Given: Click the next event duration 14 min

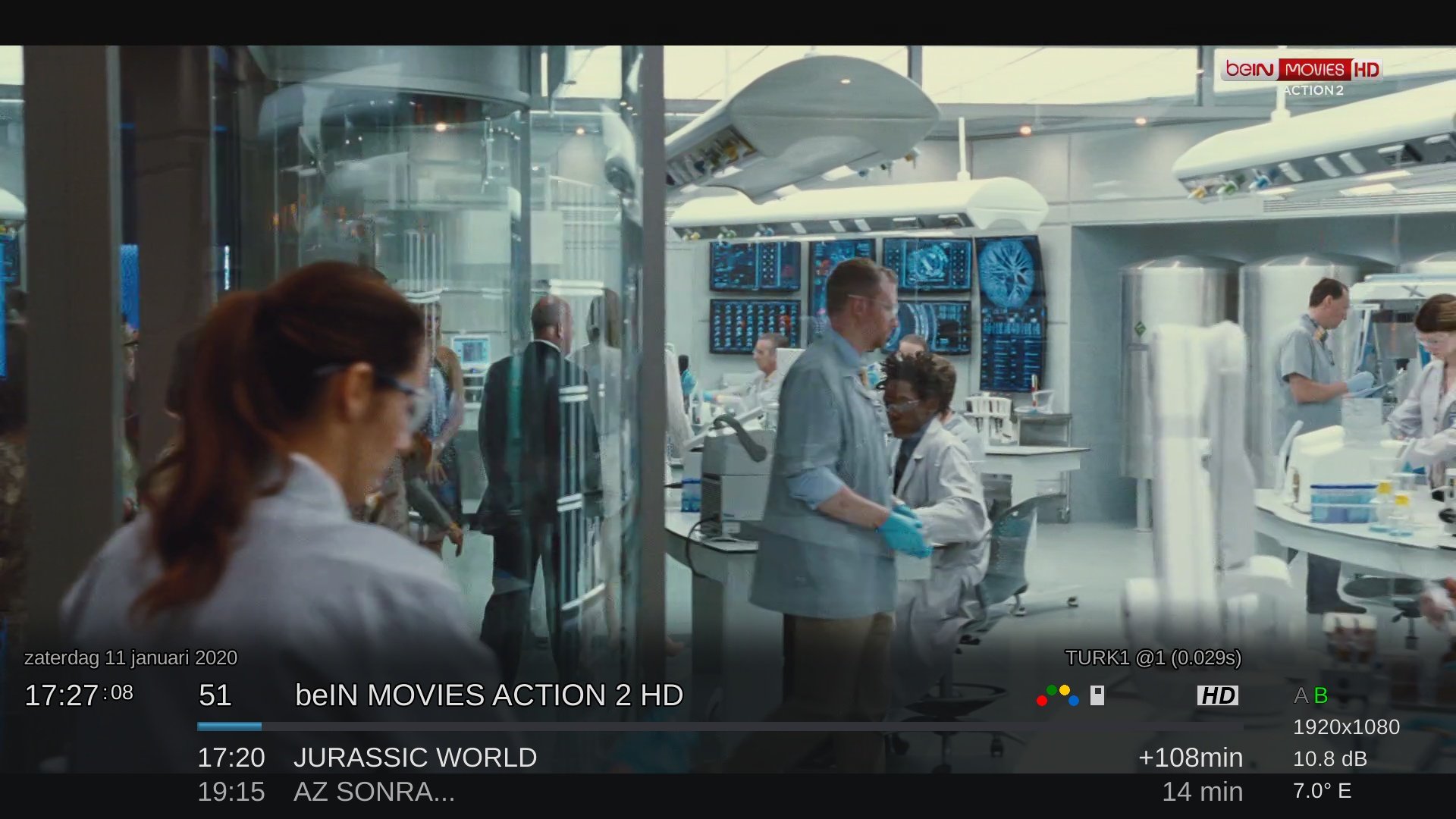Looking at the screenshot, I should pos(1203,792).
